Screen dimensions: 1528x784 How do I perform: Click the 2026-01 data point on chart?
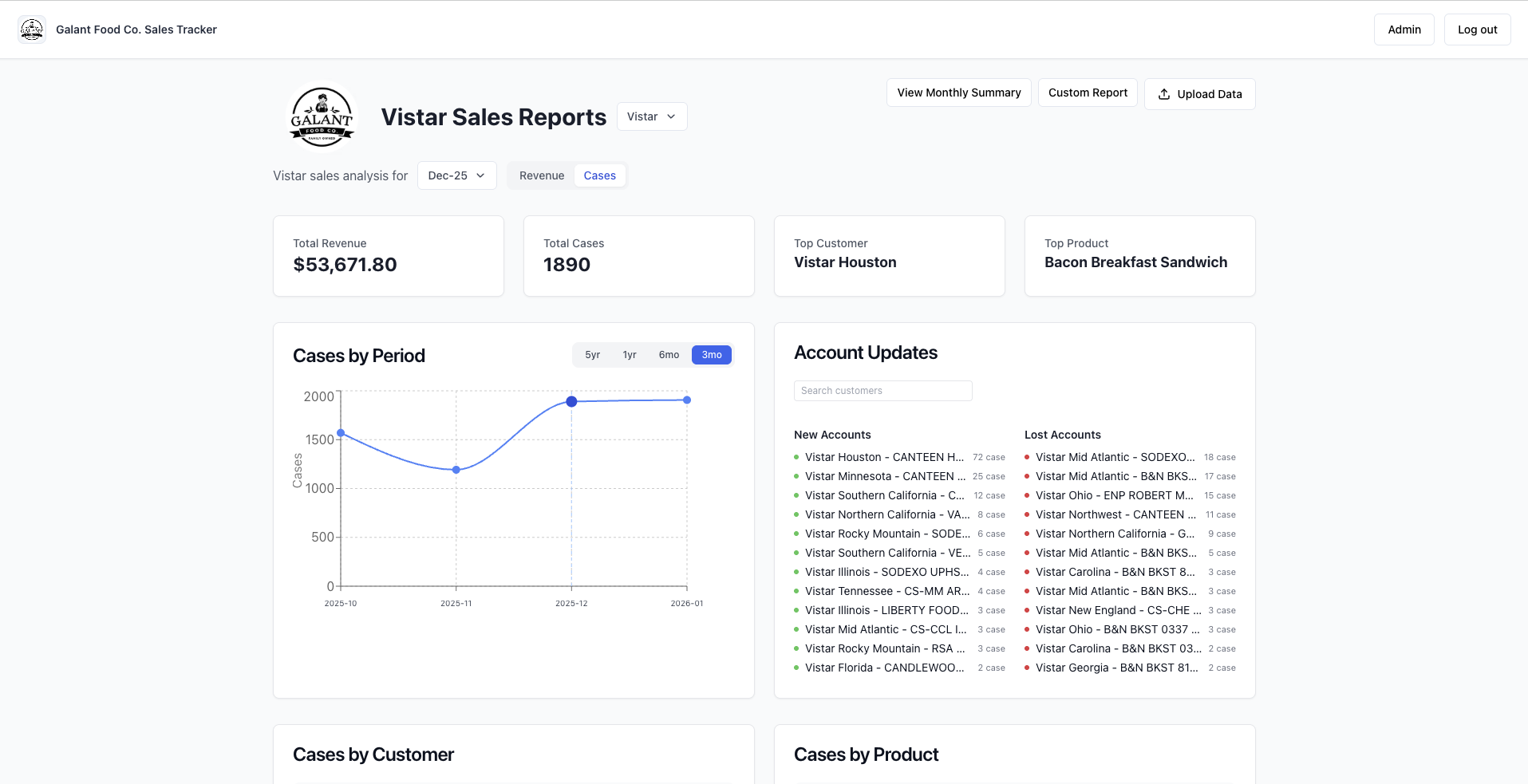[687, 400]
